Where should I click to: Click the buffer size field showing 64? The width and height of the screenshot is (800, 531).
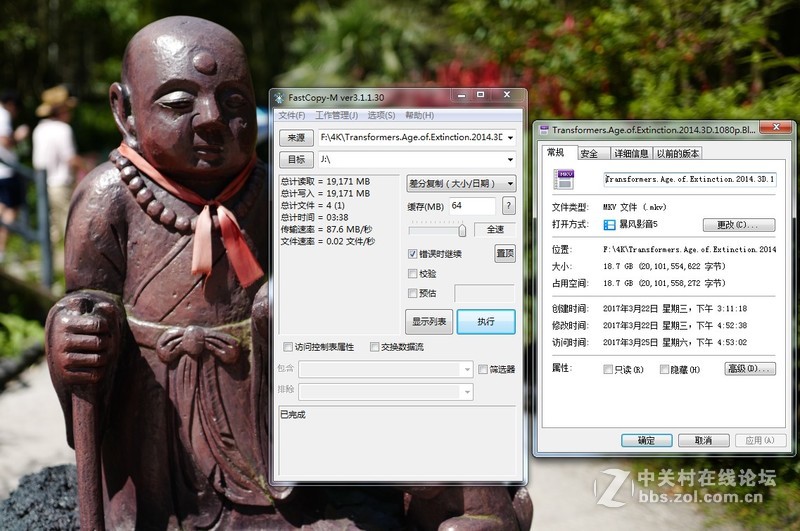click(x=472, y=206)
